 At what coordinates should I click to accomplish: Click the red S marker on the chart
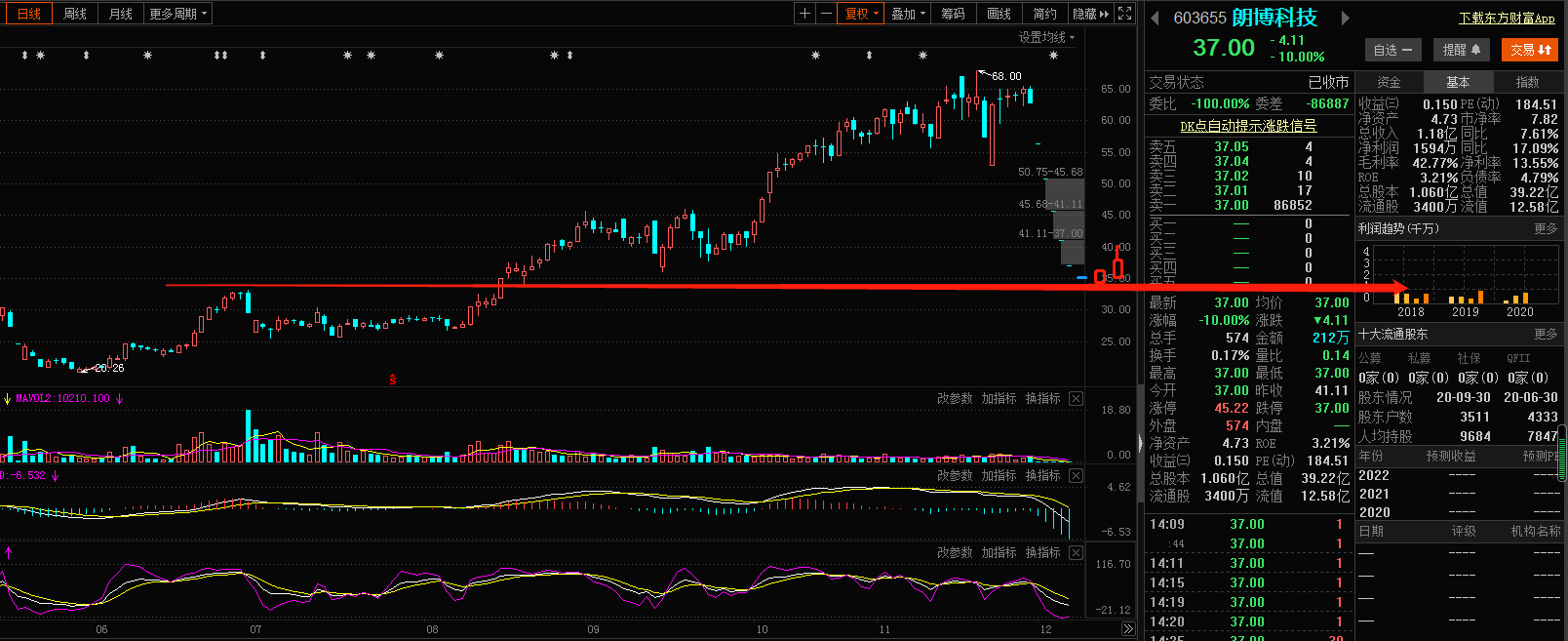tap(393, 380)
